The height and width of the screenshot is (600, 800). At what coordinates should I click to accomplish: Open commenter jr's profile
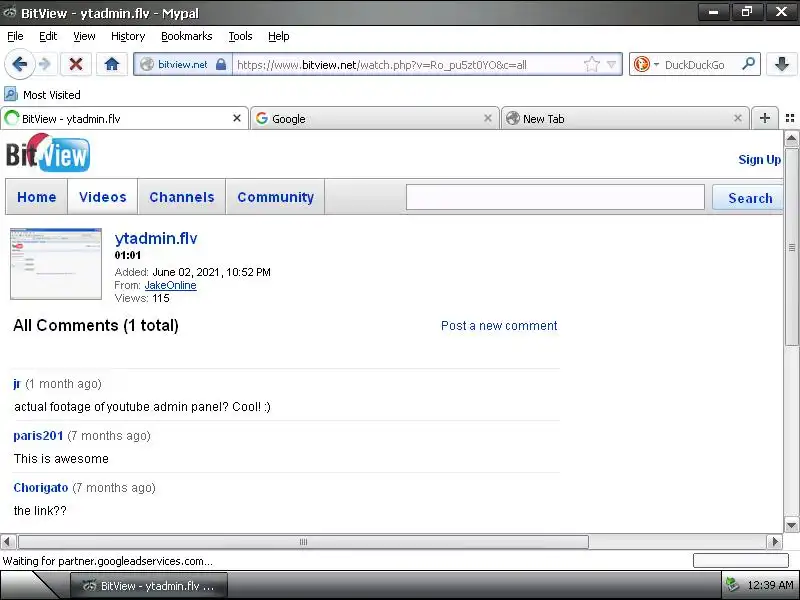[17, 384]
